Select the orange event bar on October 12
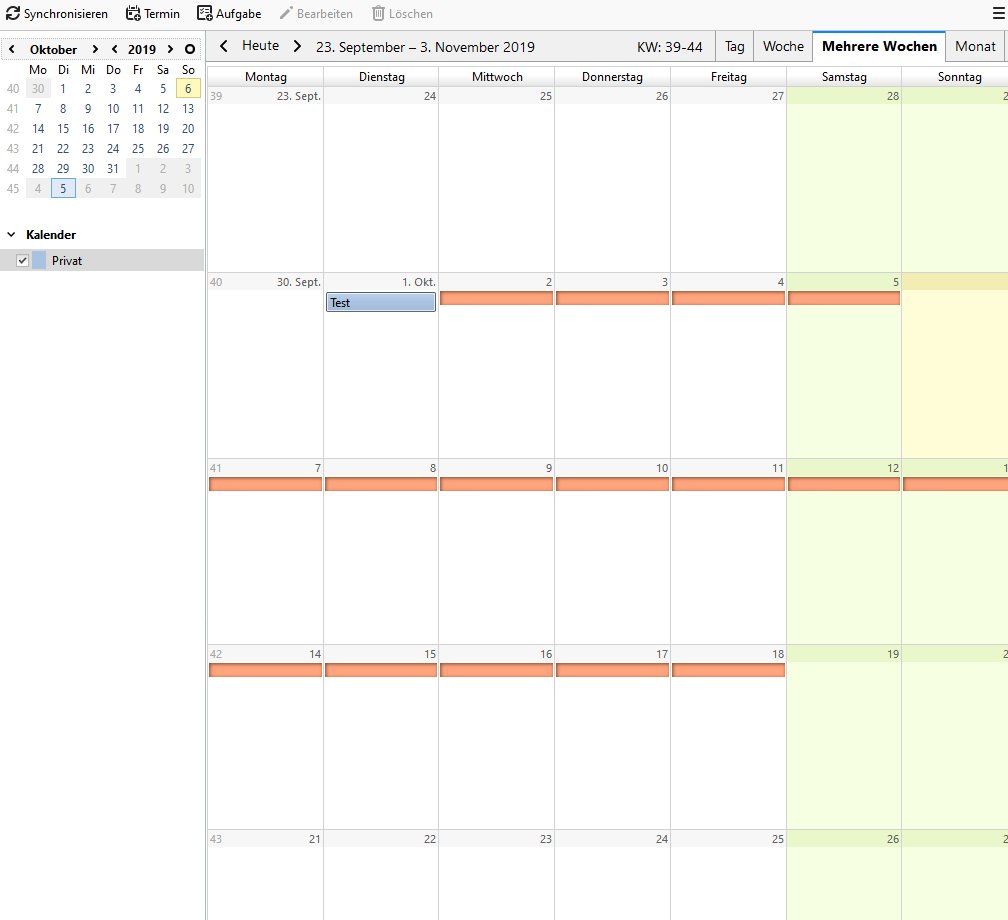Screen dimensions: 1008x920 843,484
